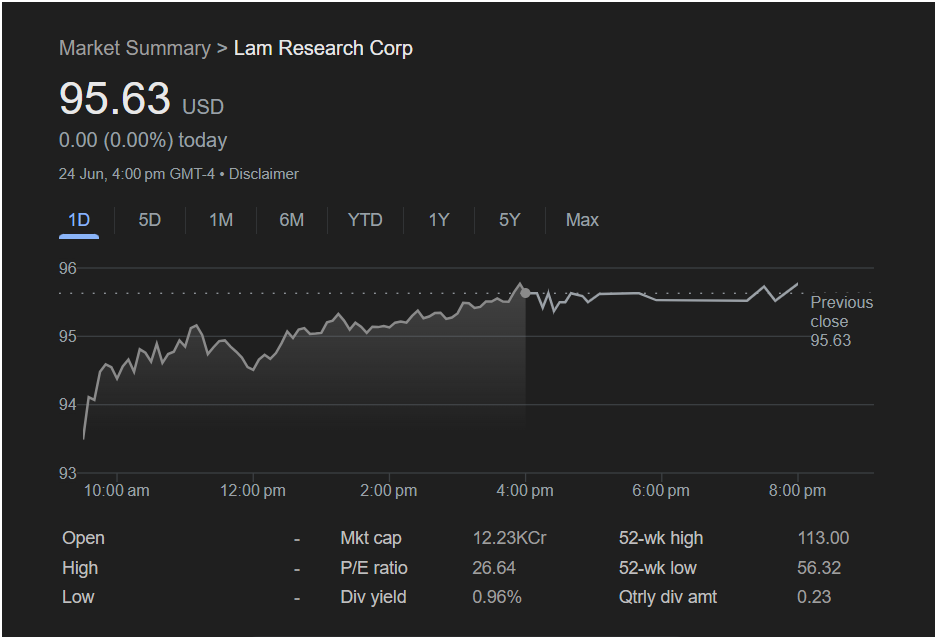The width and height of the screenshot is (937, 639).
Task: Click the 8:00 pm axis label
Action: click(797, 491)
